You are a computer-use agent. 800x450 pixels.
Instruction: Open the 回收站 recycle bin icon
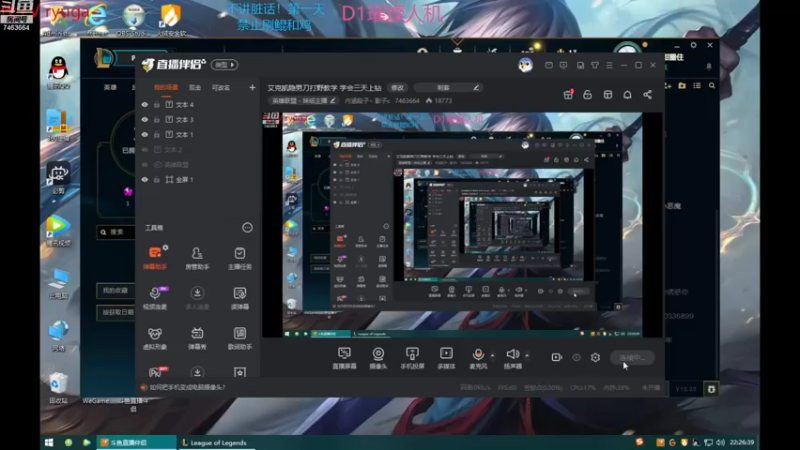click(x=58, y=388)
